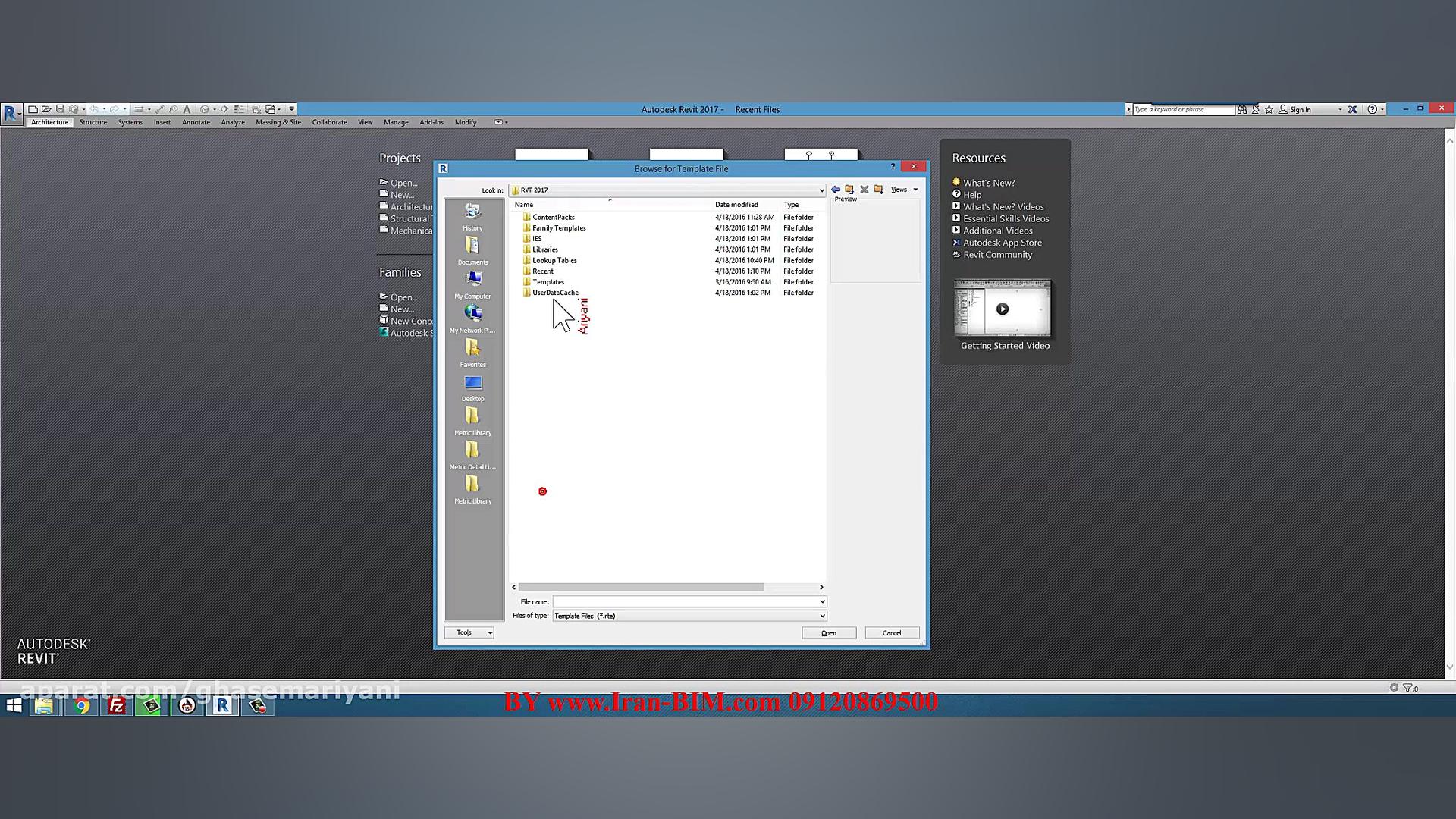Screen dimensions: 1456x819
Task: Click the delete X icon in dialog toolbar
Action: (x=864, y=190)
